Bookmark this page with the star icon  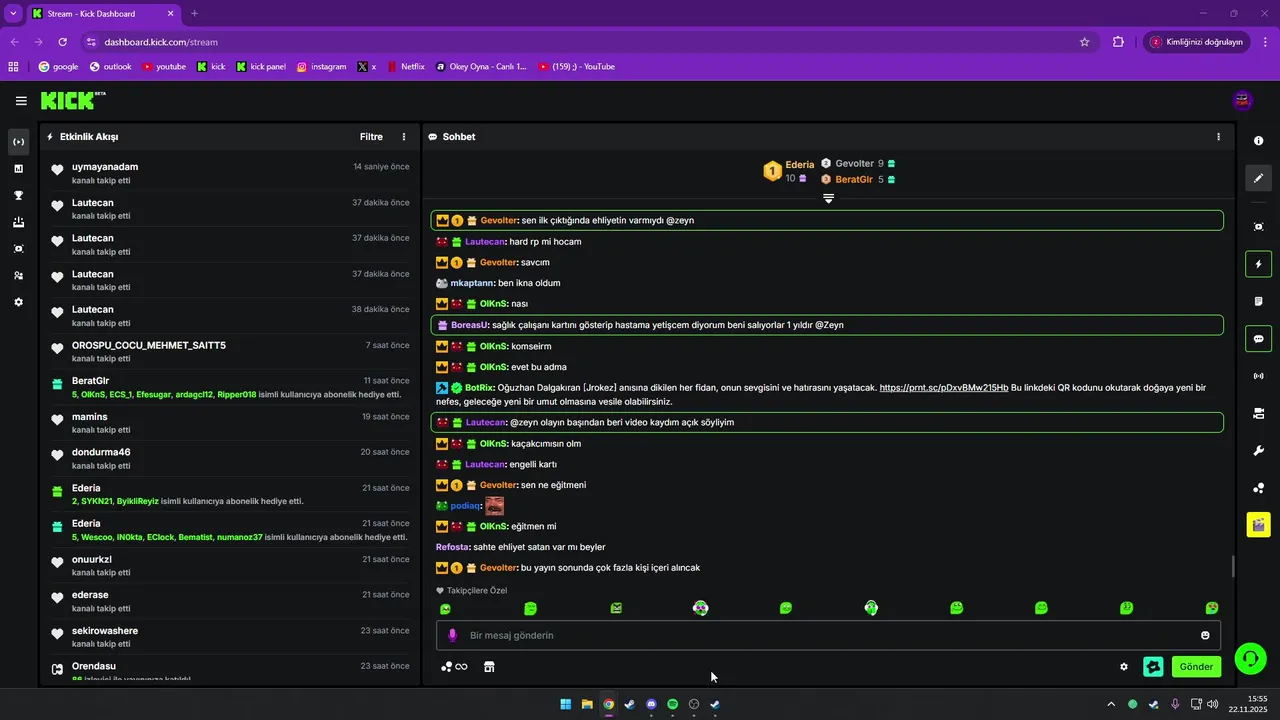click(1084, 42)
